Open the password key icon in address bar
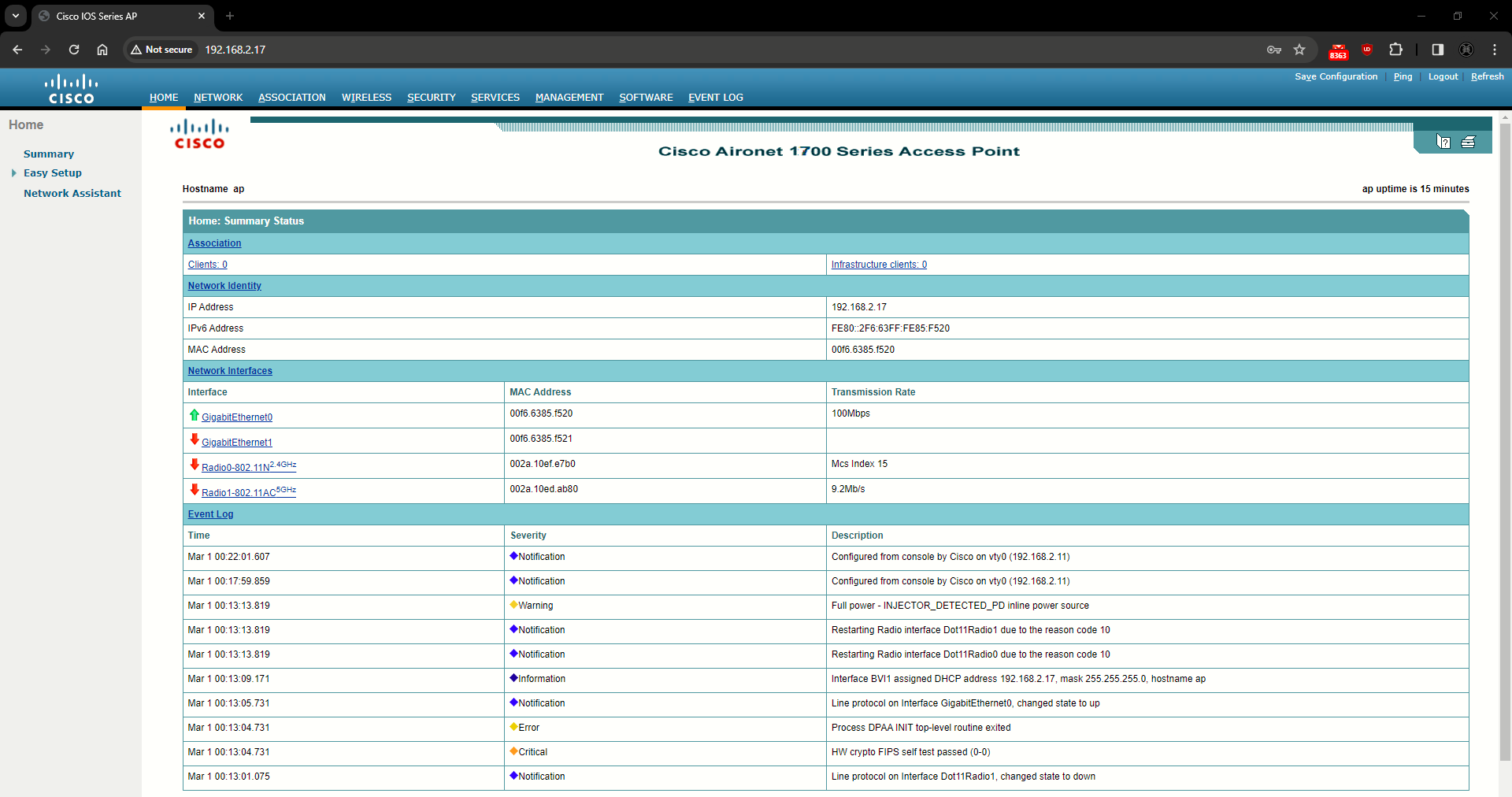The height and width of the screenshot is (797, 1512). point(1274,50)
